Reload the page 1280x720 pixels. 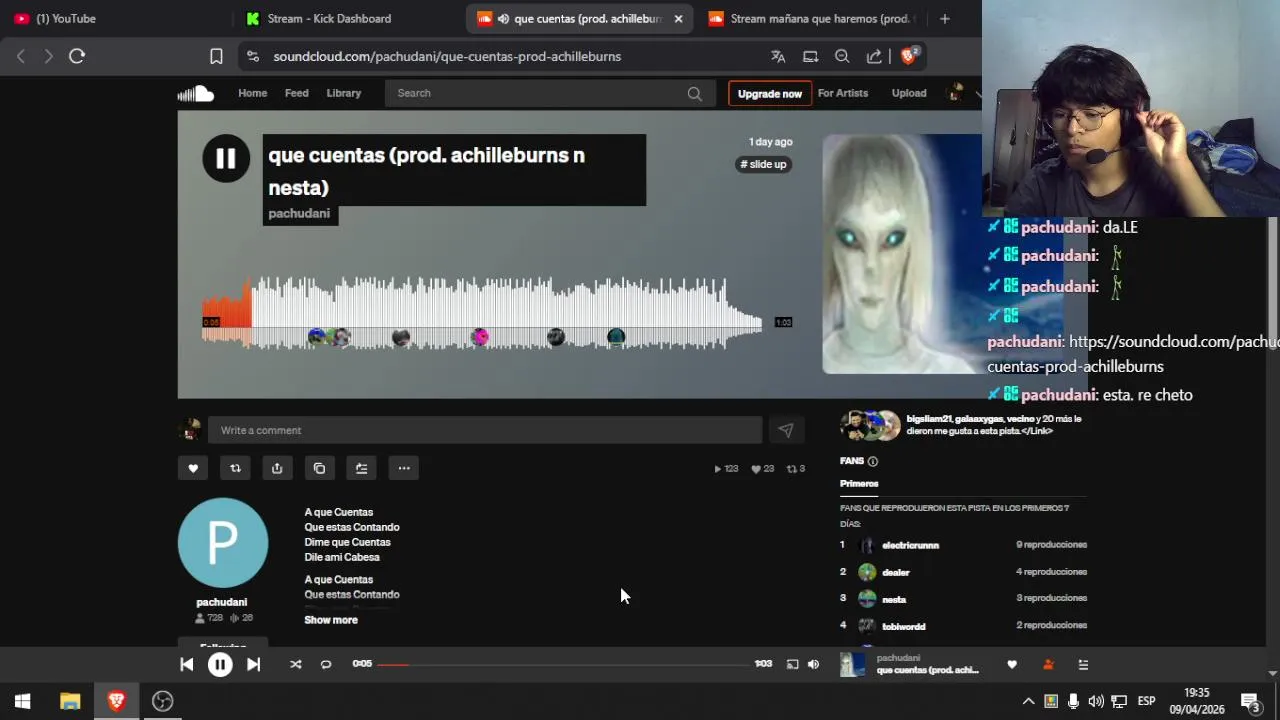pyautogui.click(x=77, y=57)
